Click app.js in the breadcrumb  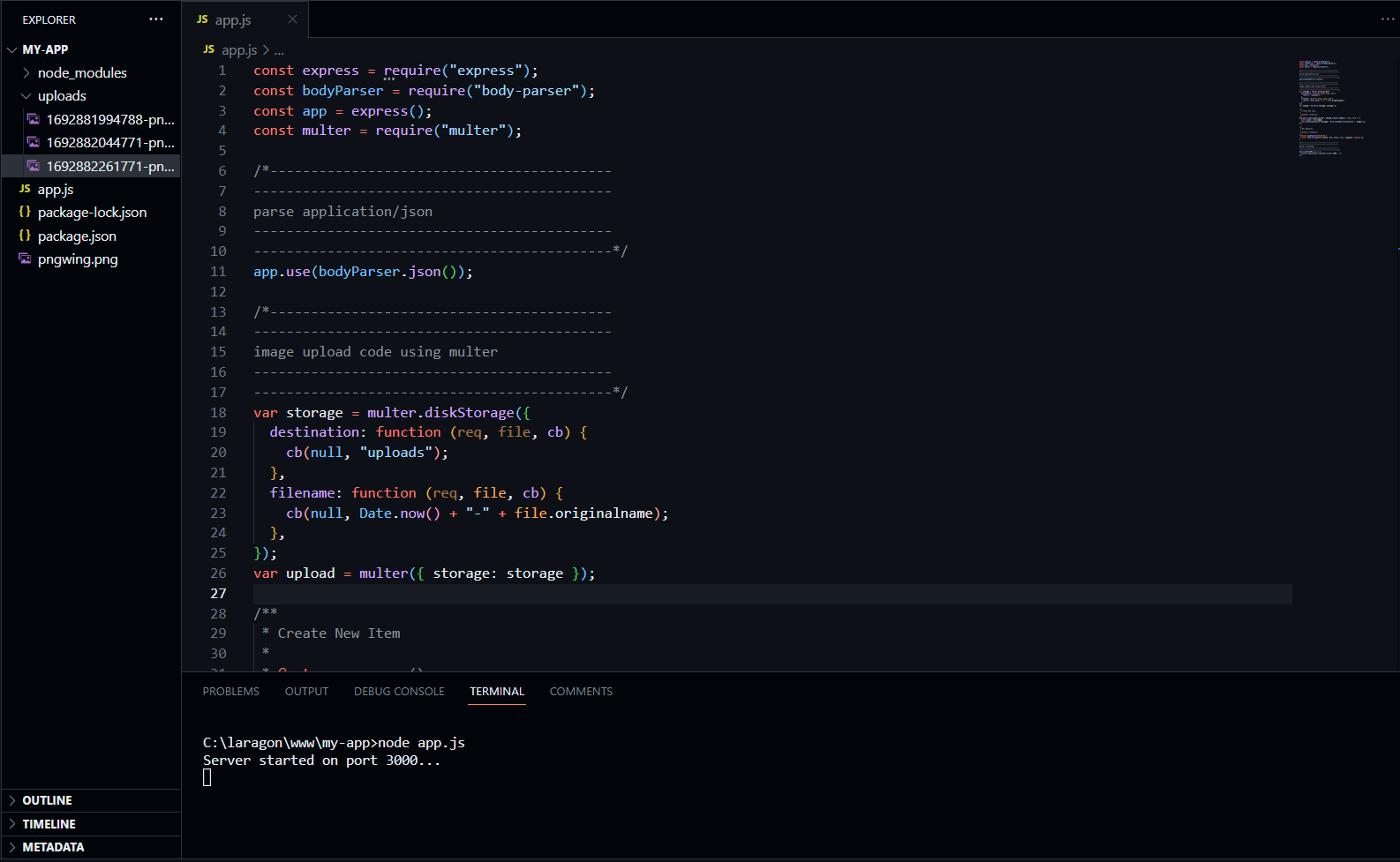coord(239,50)
